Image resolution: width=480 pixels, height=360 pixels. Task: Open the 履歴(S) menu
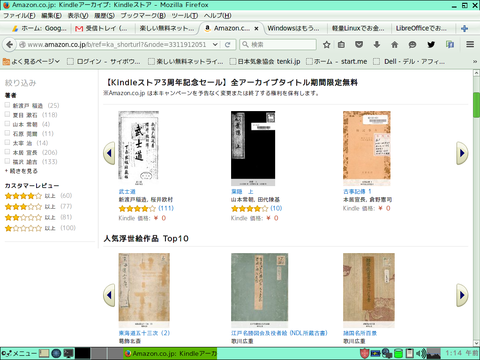click(104, 16)
